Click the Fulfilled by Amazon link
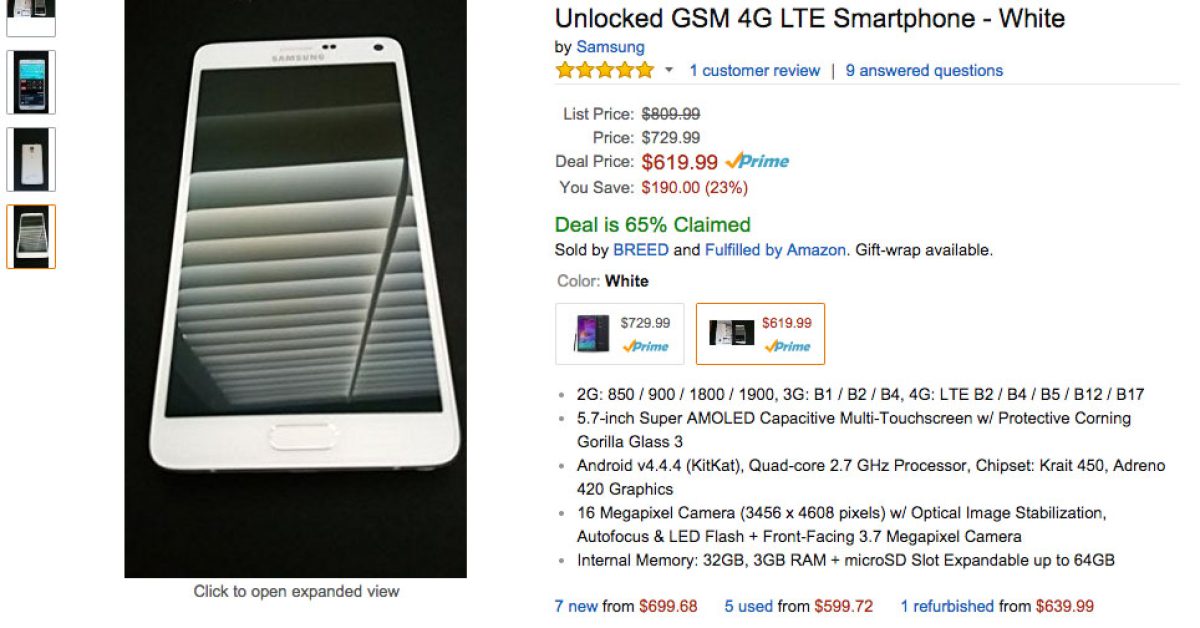Screen dimensions: 1200x628 tap(775, 250)
